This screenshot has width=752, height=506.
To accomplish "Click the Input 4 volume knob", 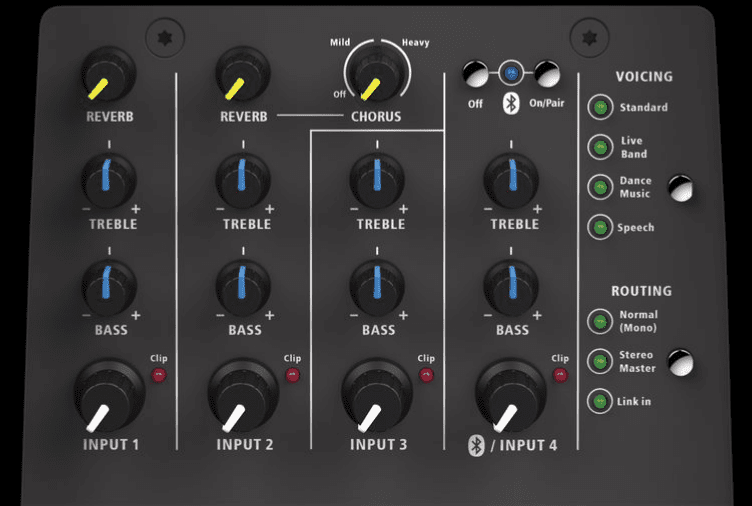I will pyautogui.click(x=511, y=396).
